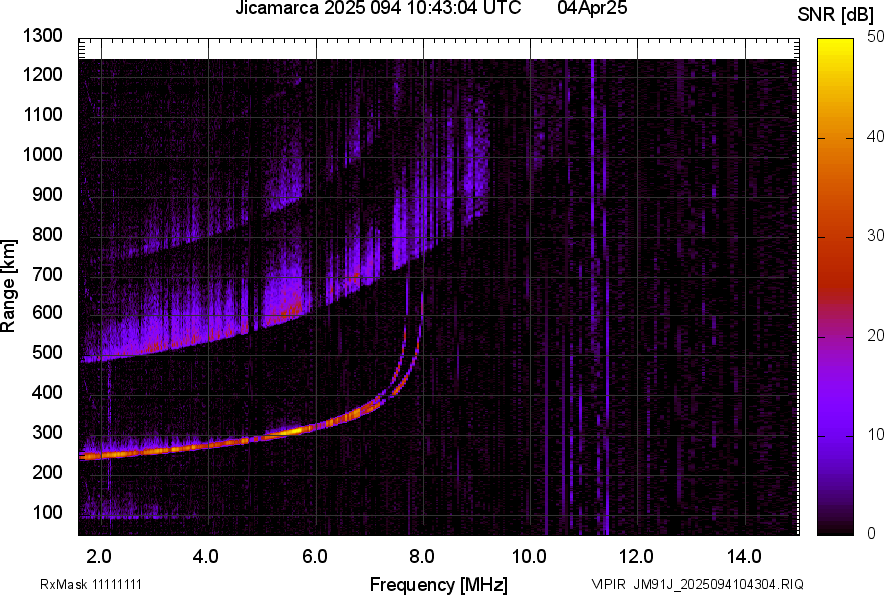Image resolution: width=884 pixels, height=595 pixels.
Task: Click the frequency tick label '6.0'
Action: click(314, 557)
